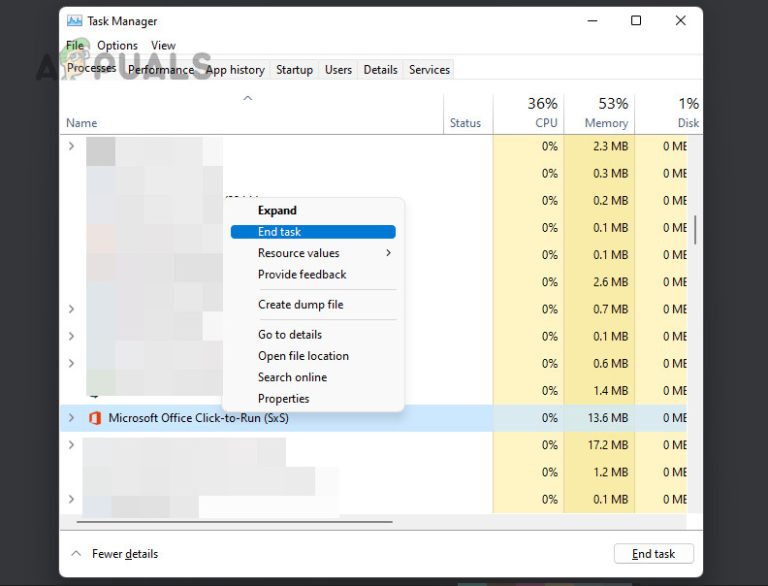
Task: Click the Fewer details link
Action: (x=125, y=554)
